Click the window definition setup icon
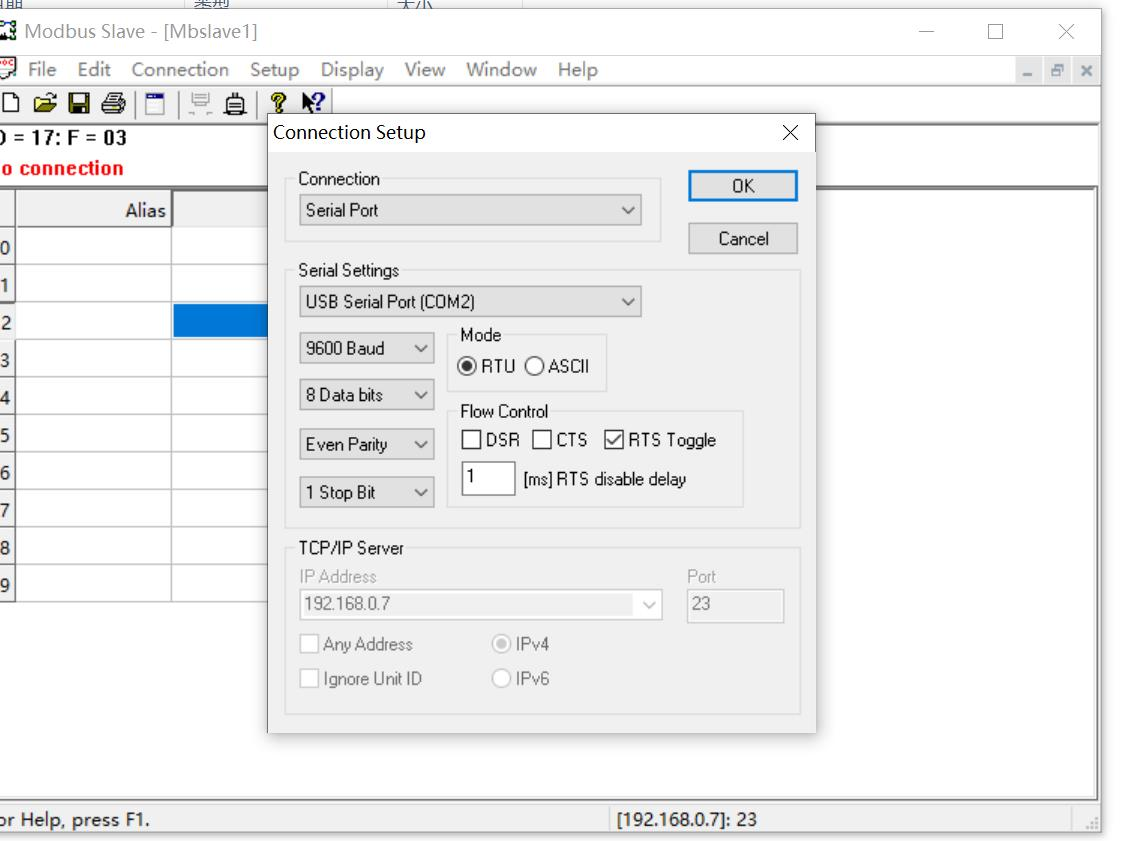This screenshot has height=841, width=1138. click(x=155, y=103)
